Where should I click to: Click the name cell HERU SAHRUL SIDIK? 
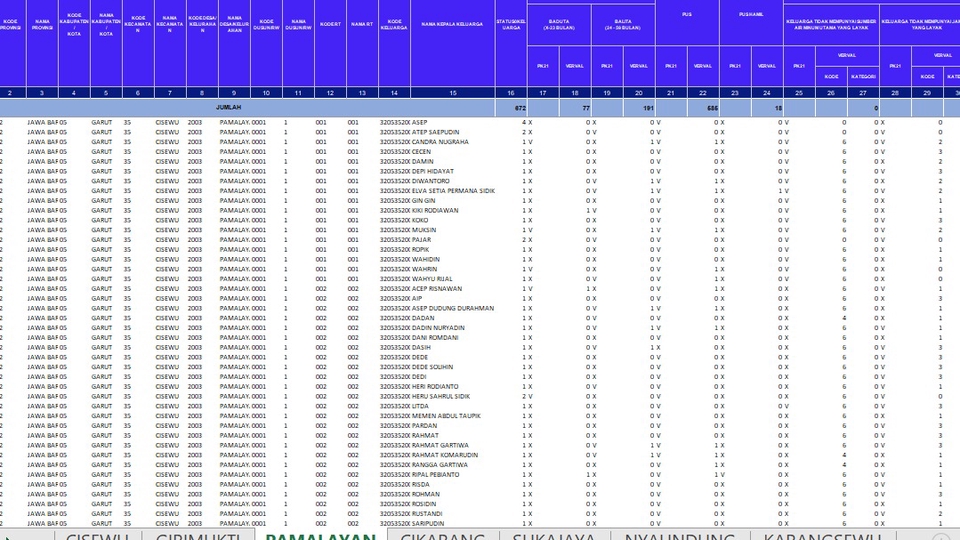click(x=441, y=397)
